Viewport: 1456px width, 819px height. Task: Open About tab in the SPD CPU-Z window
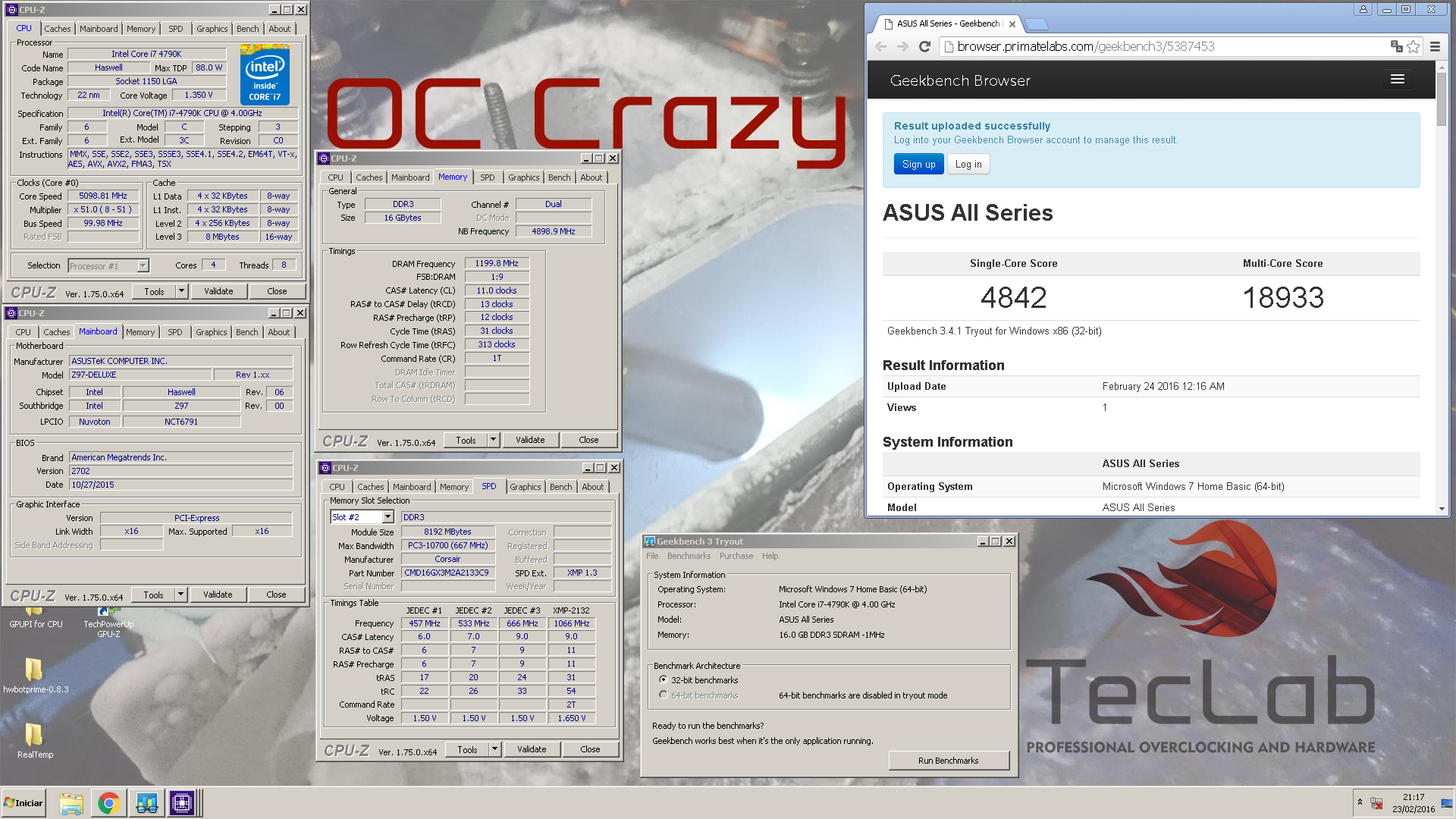[593, 487]
